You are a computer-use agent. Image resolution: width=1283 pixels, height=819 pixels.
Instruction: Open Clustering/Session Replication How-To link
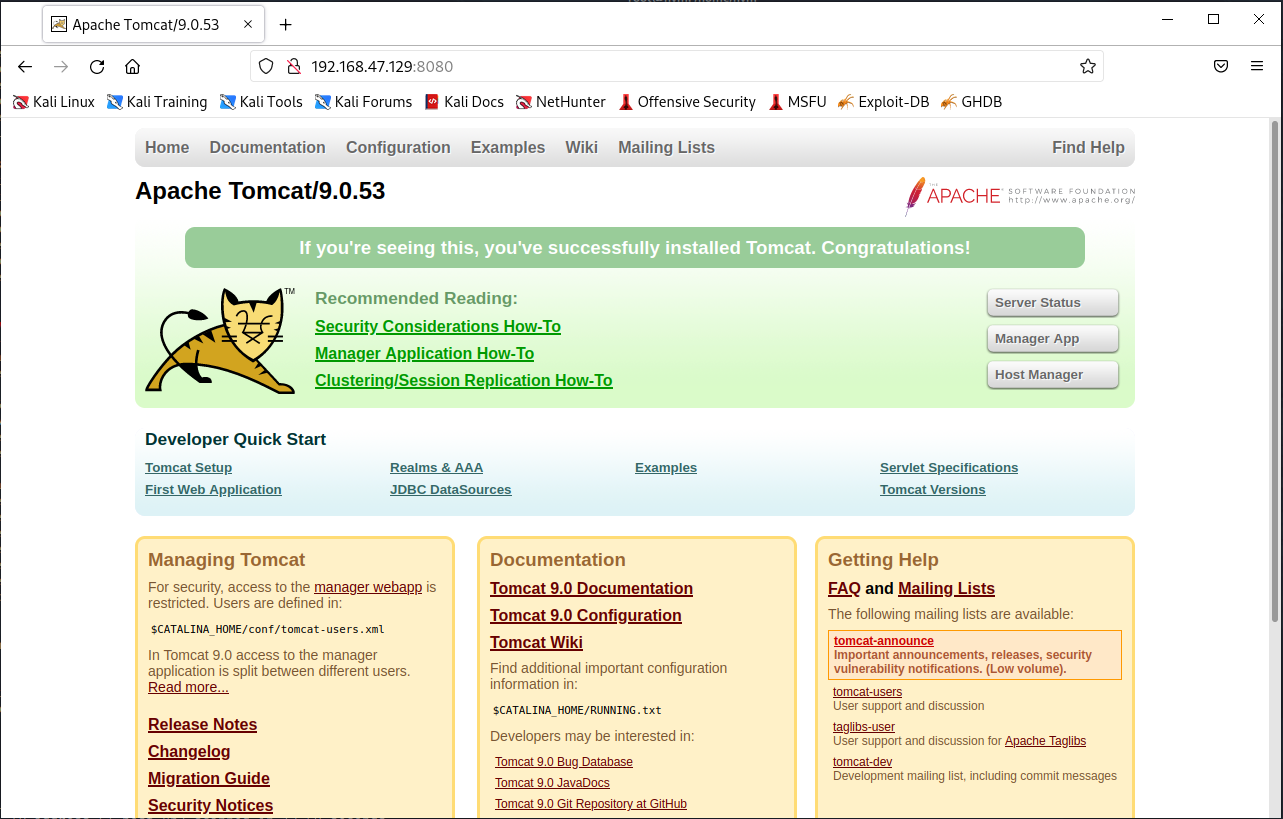tap(463, 380)
